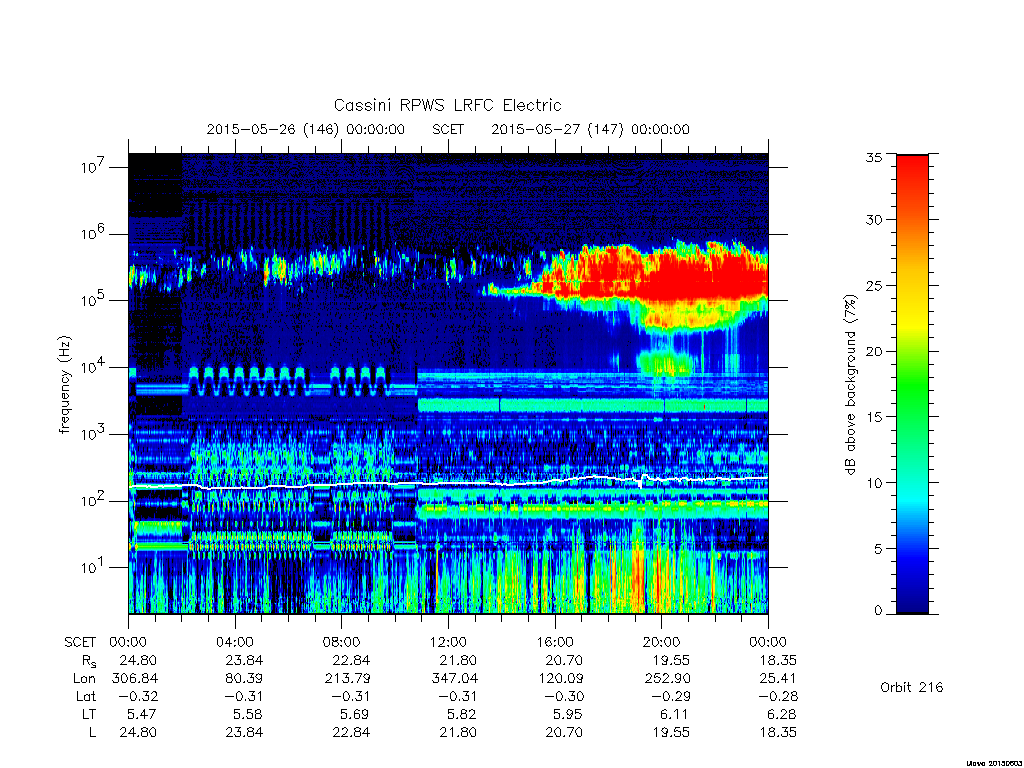The height and width of the screenshot is (768, 1024).
Task: Click the white trace line across the spectrogram
Action: click(x=448, y=484)
